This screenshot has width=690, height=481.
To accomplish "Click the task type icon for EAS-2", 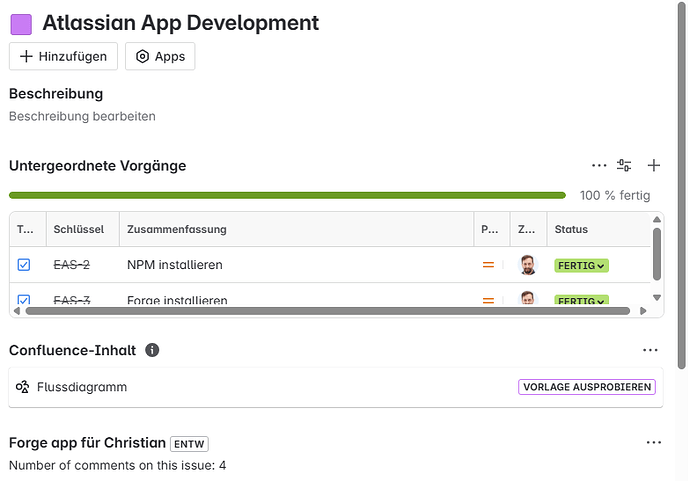I will point(24,265).
